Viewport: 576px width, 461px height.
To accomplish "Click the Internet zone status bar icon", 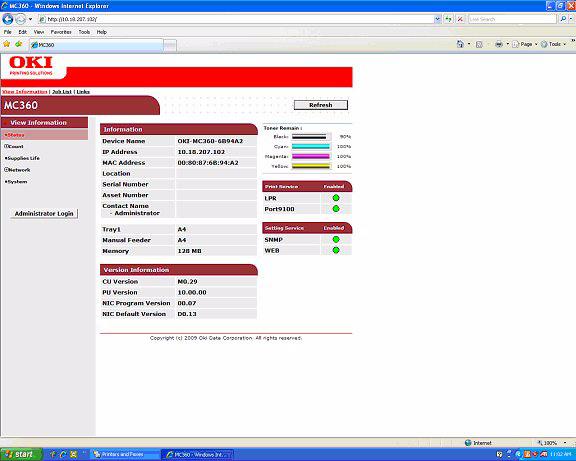I will pos(468,443).
